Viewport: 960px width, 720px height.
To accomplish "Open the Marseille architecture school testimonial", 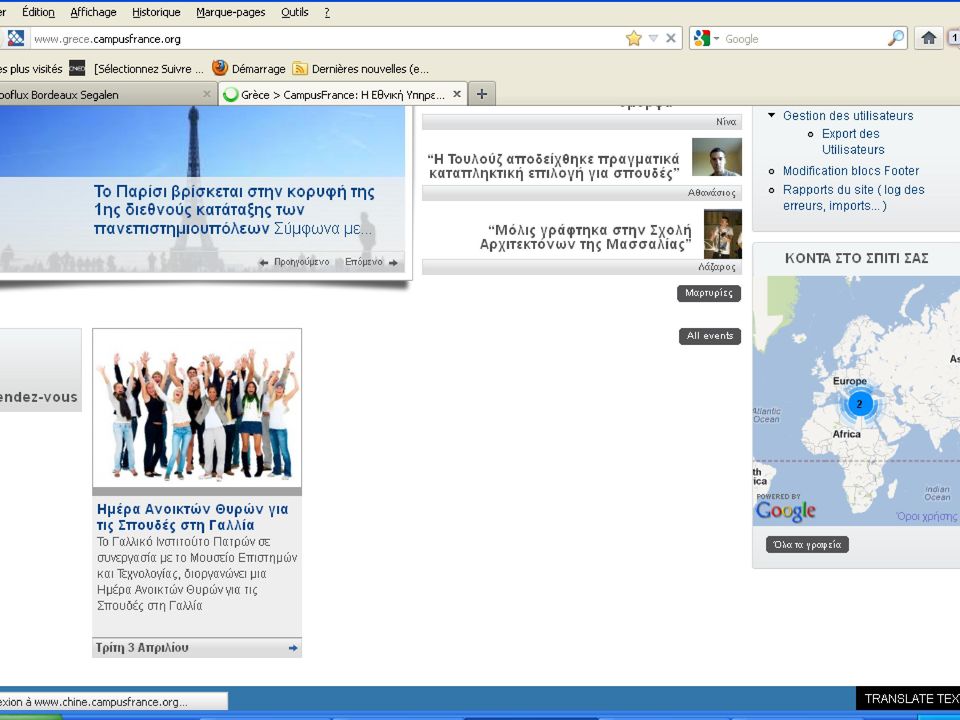I will click(x=586, y=237).
